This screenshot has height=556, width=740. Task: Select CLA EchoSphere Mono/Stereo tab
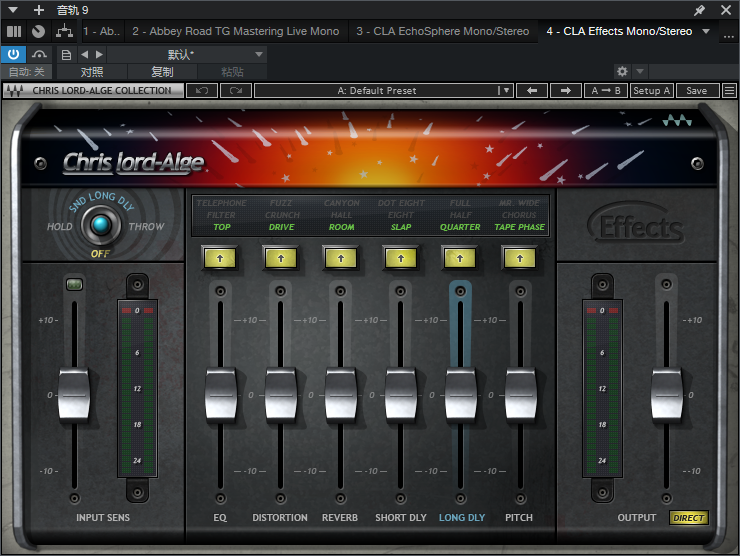pos(443,32)
